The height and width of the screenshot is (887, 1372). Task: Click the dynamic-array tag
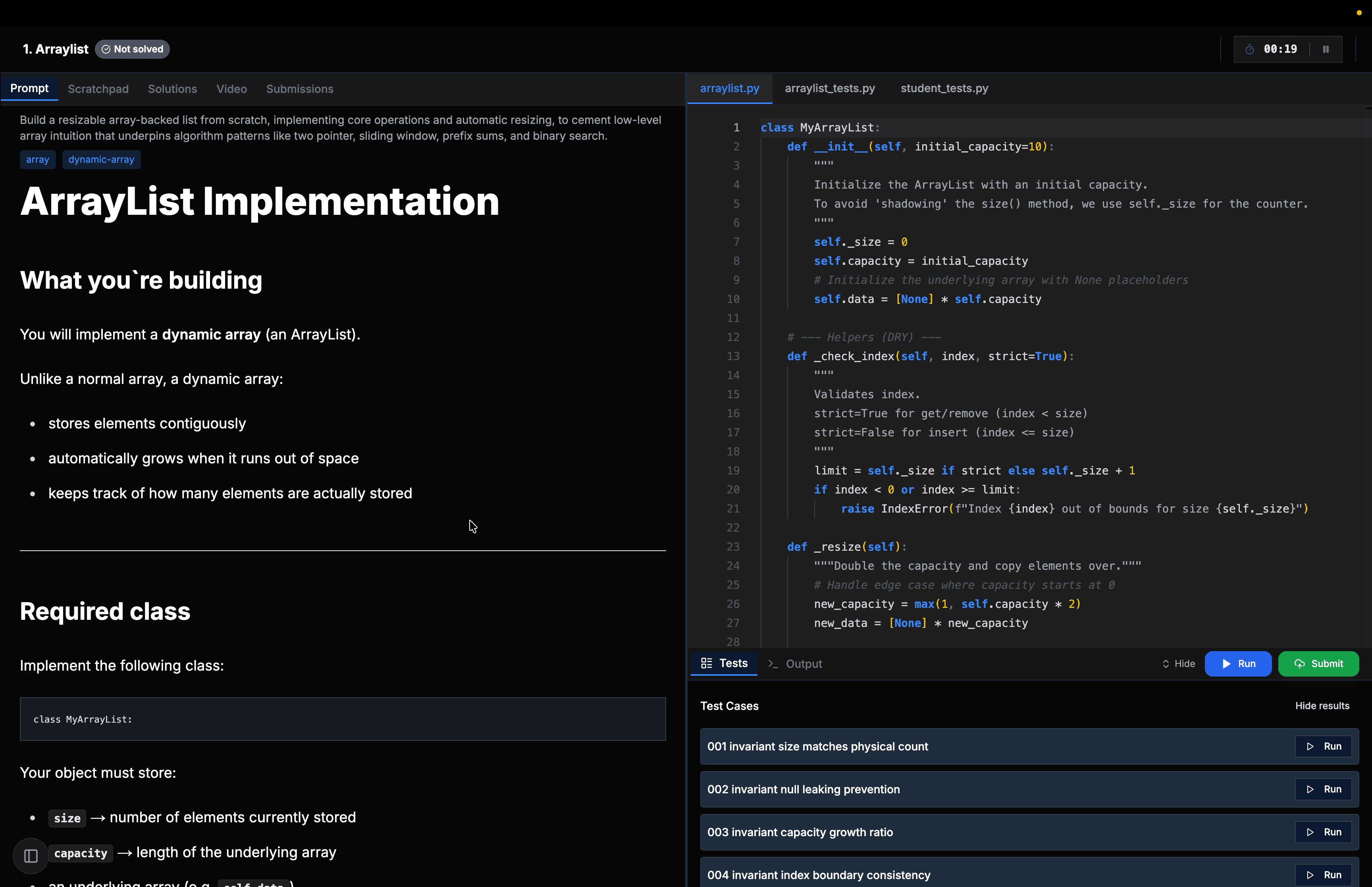[x=101, y=160]
